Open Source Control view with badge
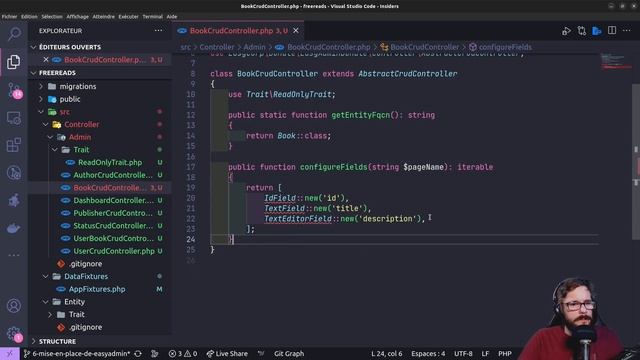The width and height of the screenshot is (640, 360). pyautogui.click(x=14, y=90)
